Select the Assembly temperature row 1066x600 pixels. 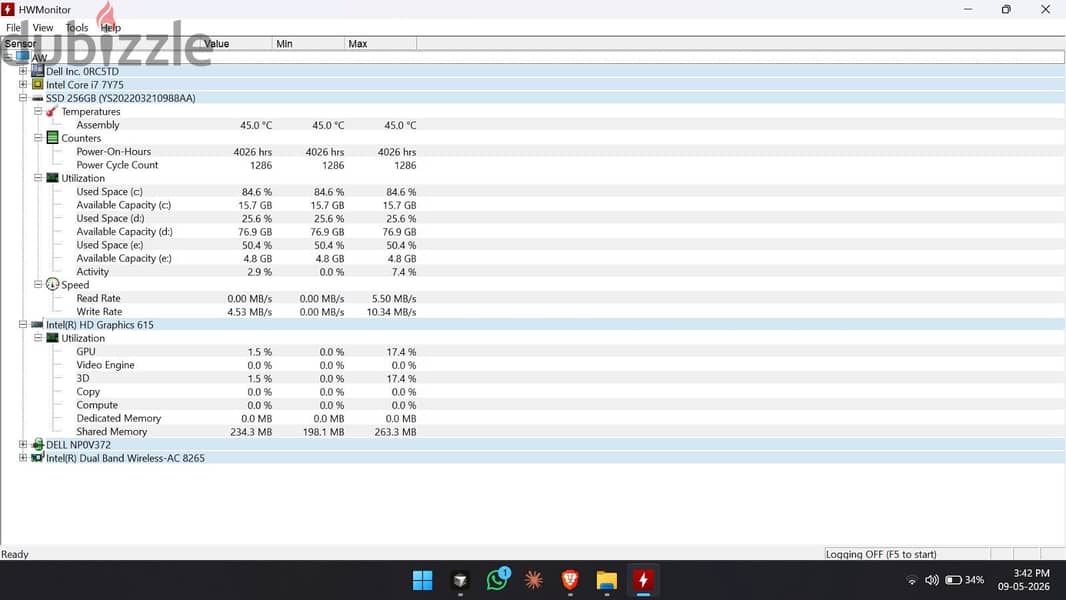coord(533,125)
